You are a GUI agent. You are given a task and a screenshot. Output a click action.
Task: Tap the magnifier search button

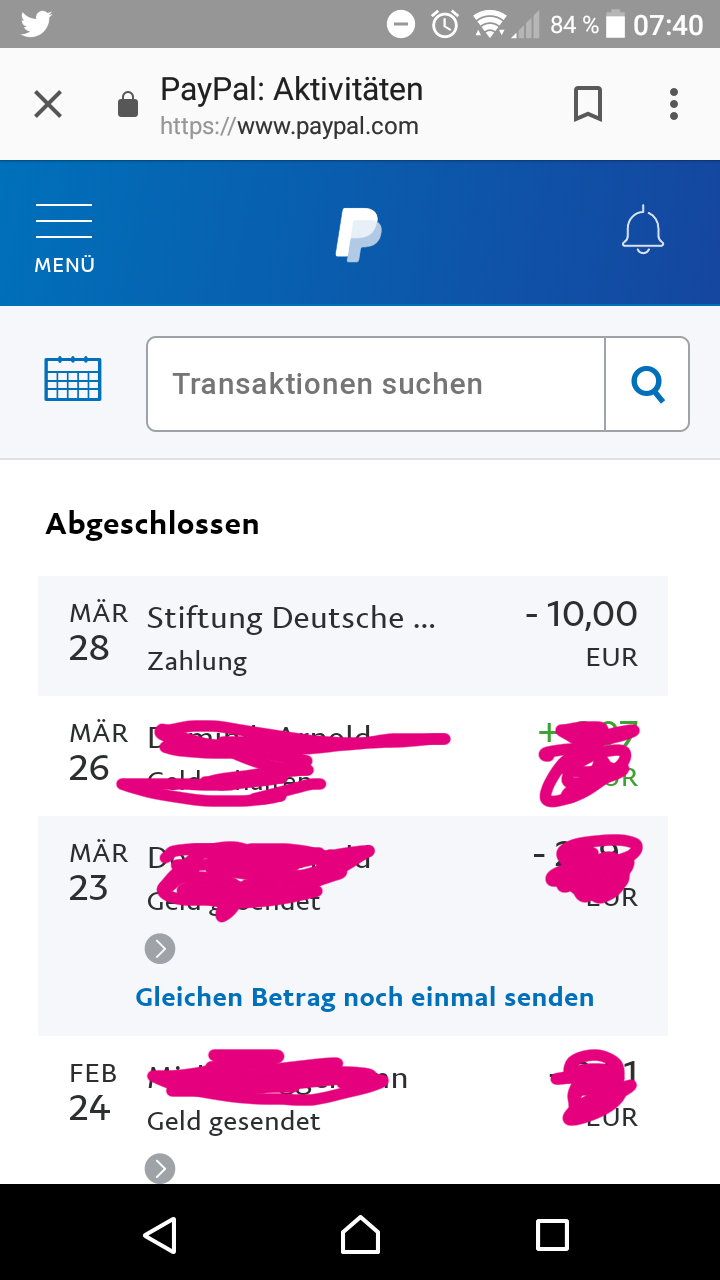click(647, 384)
